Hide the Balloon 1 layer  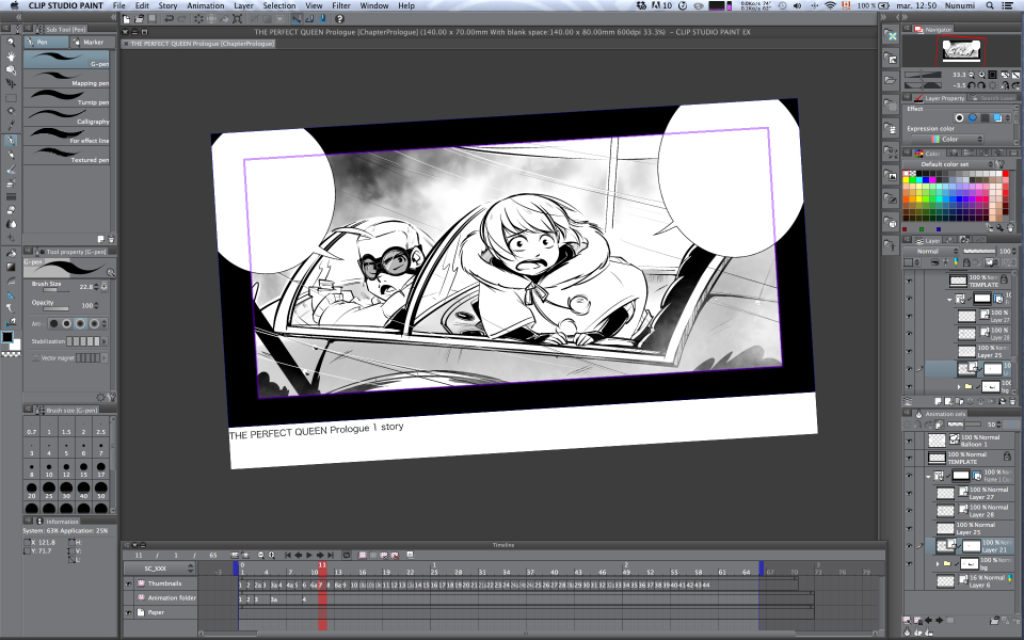pyautogui.click(x=909, y=440)
